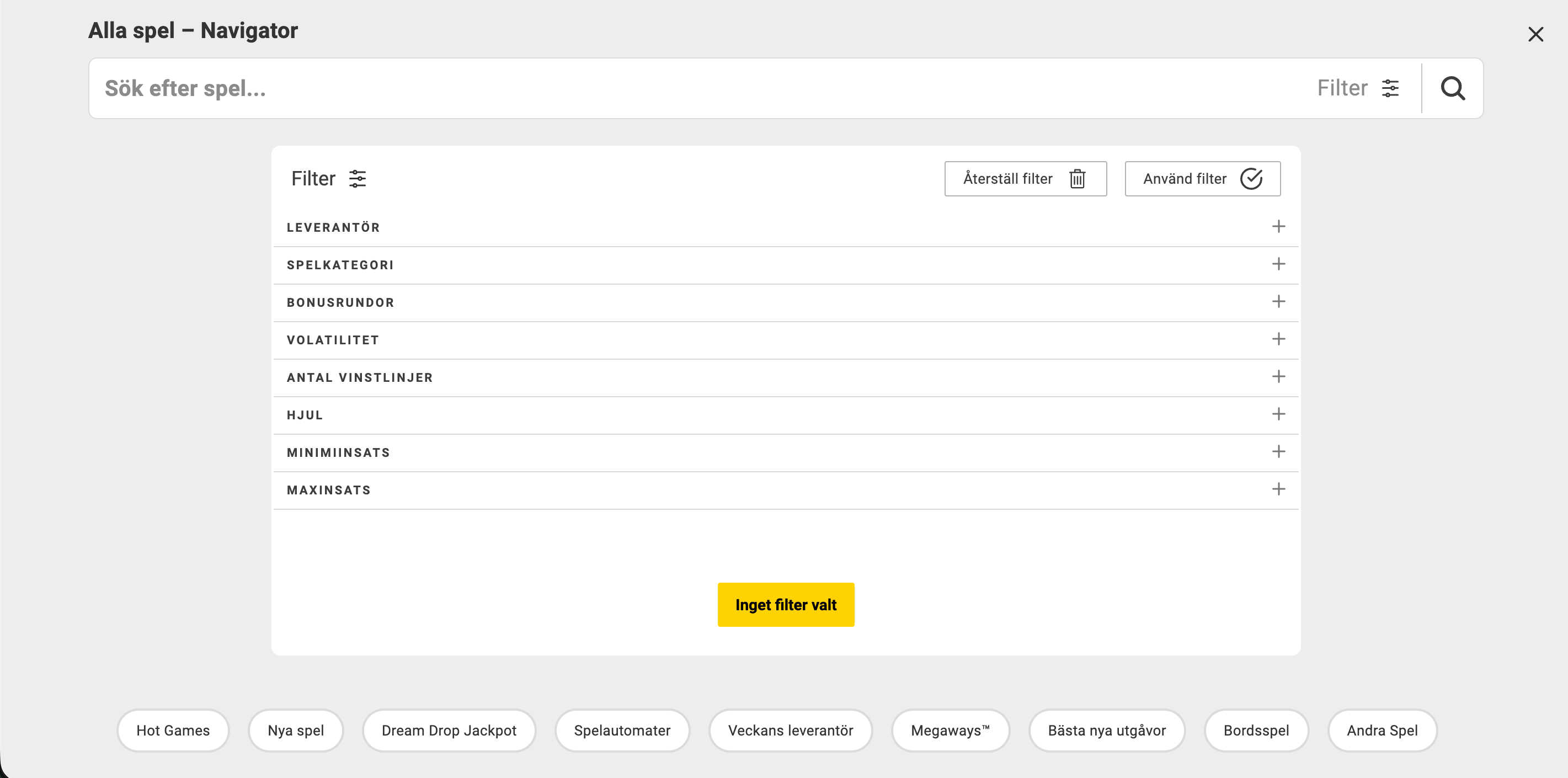
Task: Open the Antal vinstlinjer section
Action: coord(1278,377)
